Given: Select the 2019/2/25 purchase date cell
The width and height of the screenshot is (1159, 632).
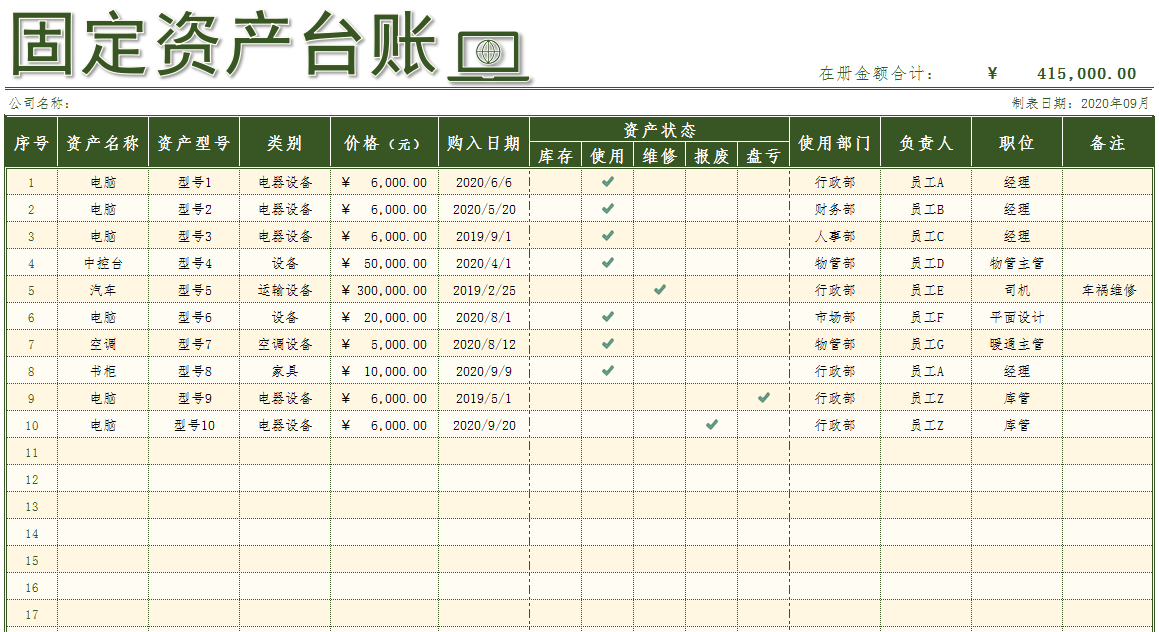Looking at the screenshot, I should click(483, 290).
